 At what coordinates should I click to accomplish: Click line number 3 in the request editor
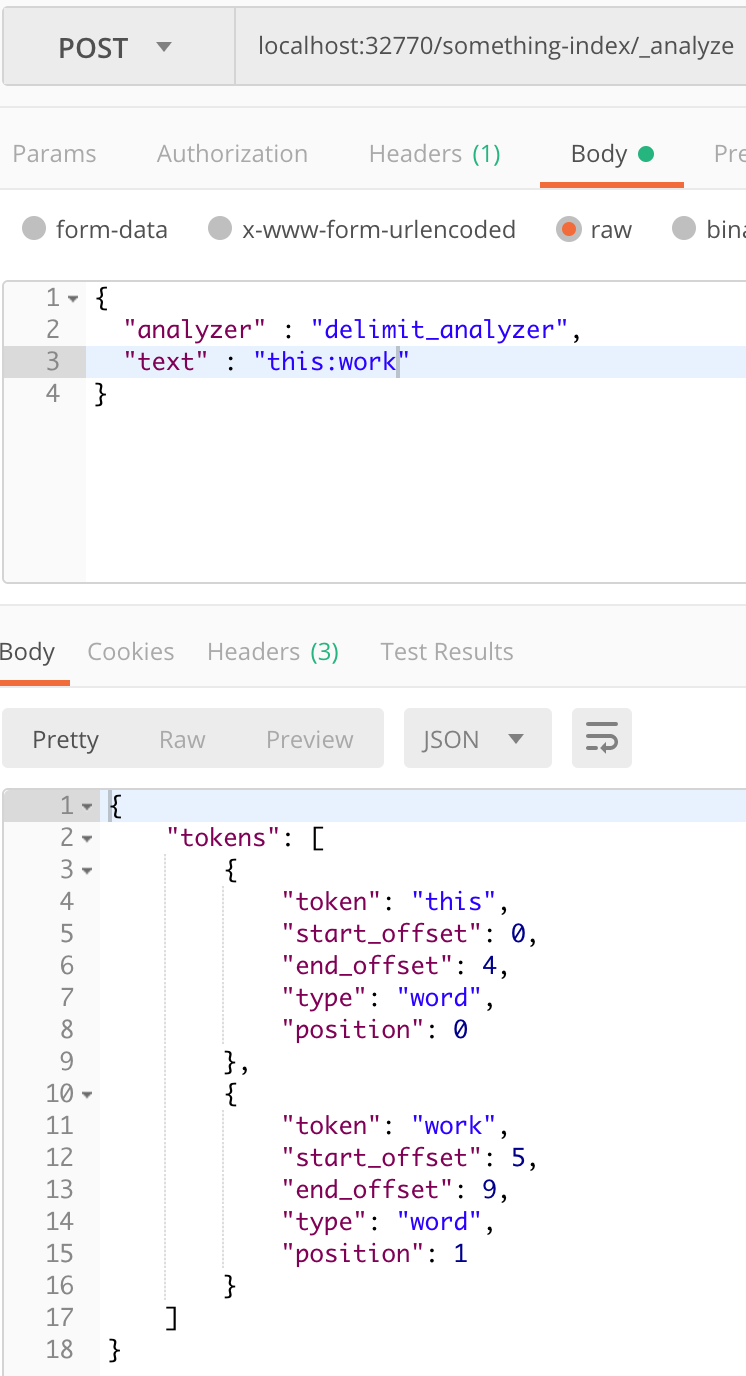[53, 361]
